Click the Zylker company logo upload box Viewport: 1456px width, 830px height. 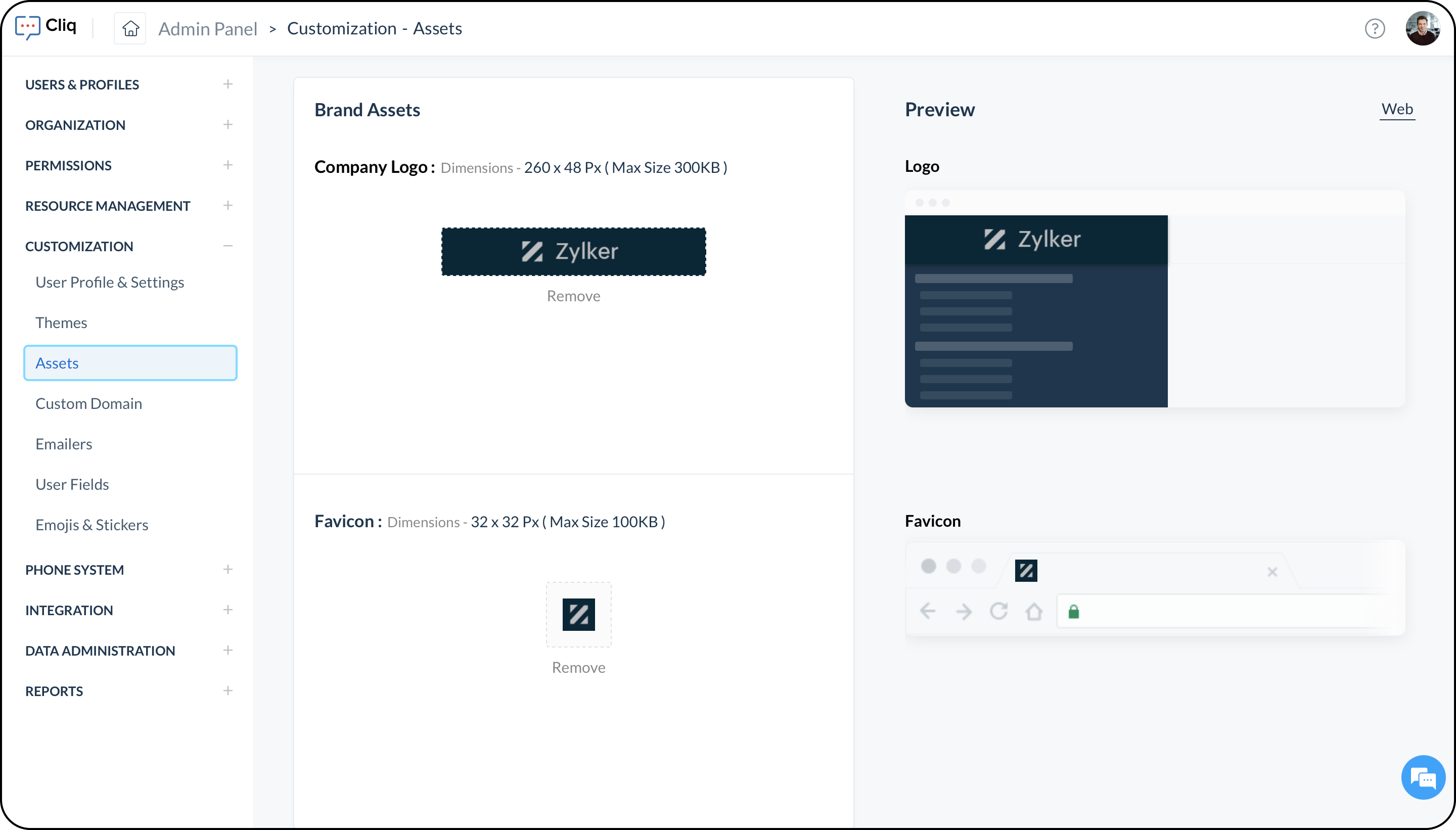[x=573, y=251]
